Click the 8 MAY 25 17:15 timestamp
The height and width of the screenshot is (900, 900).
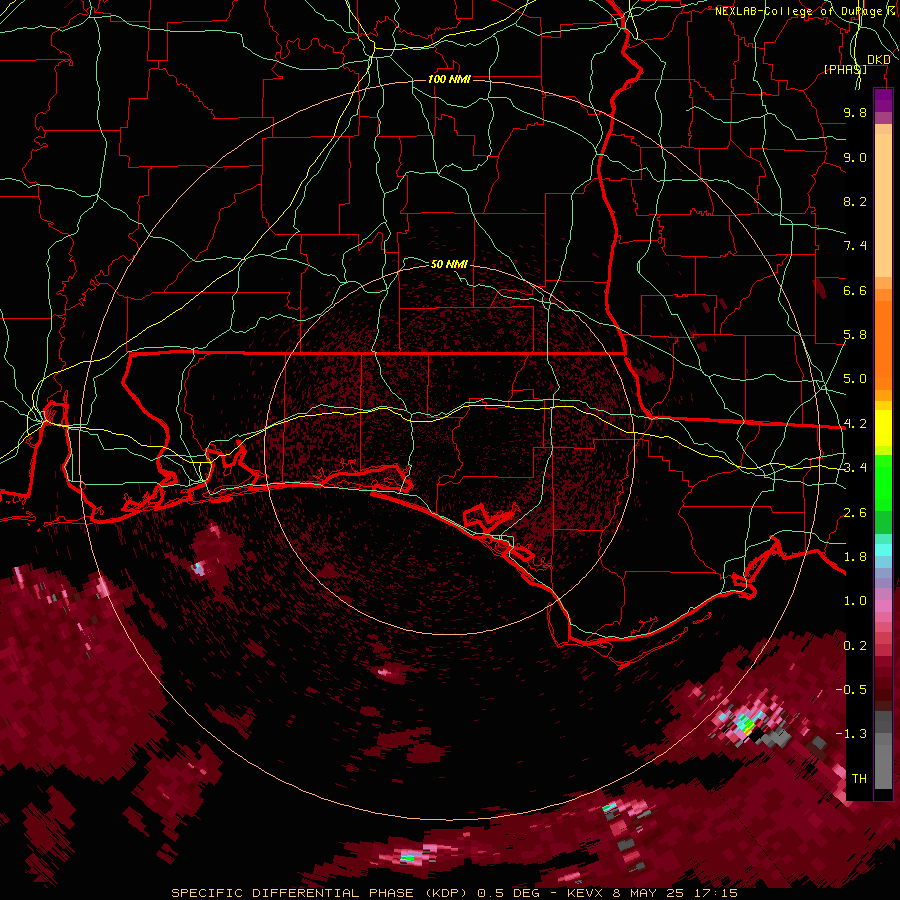point(675,893)
